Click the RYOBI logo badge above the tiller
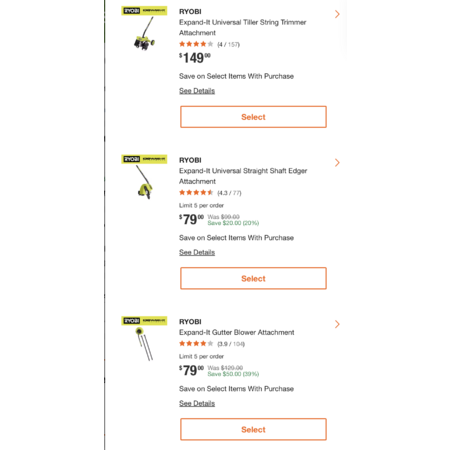450x450 pixels. point(144,11)
